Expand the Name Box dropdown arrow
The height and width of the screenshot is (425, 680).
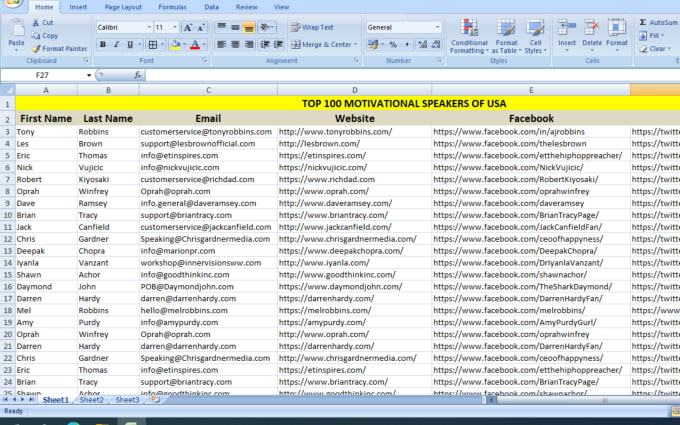(x=89, y=75)
